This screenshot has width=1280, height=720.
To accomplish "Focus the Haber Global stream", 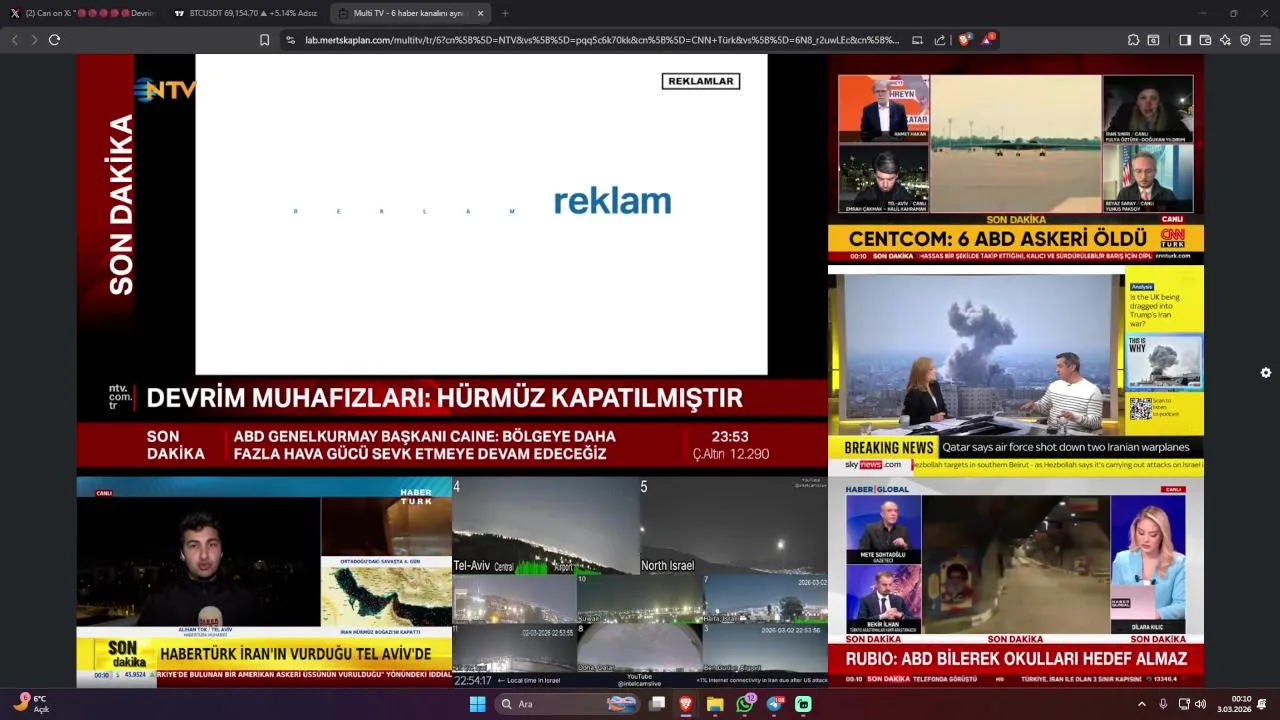I will (1016, 582).
